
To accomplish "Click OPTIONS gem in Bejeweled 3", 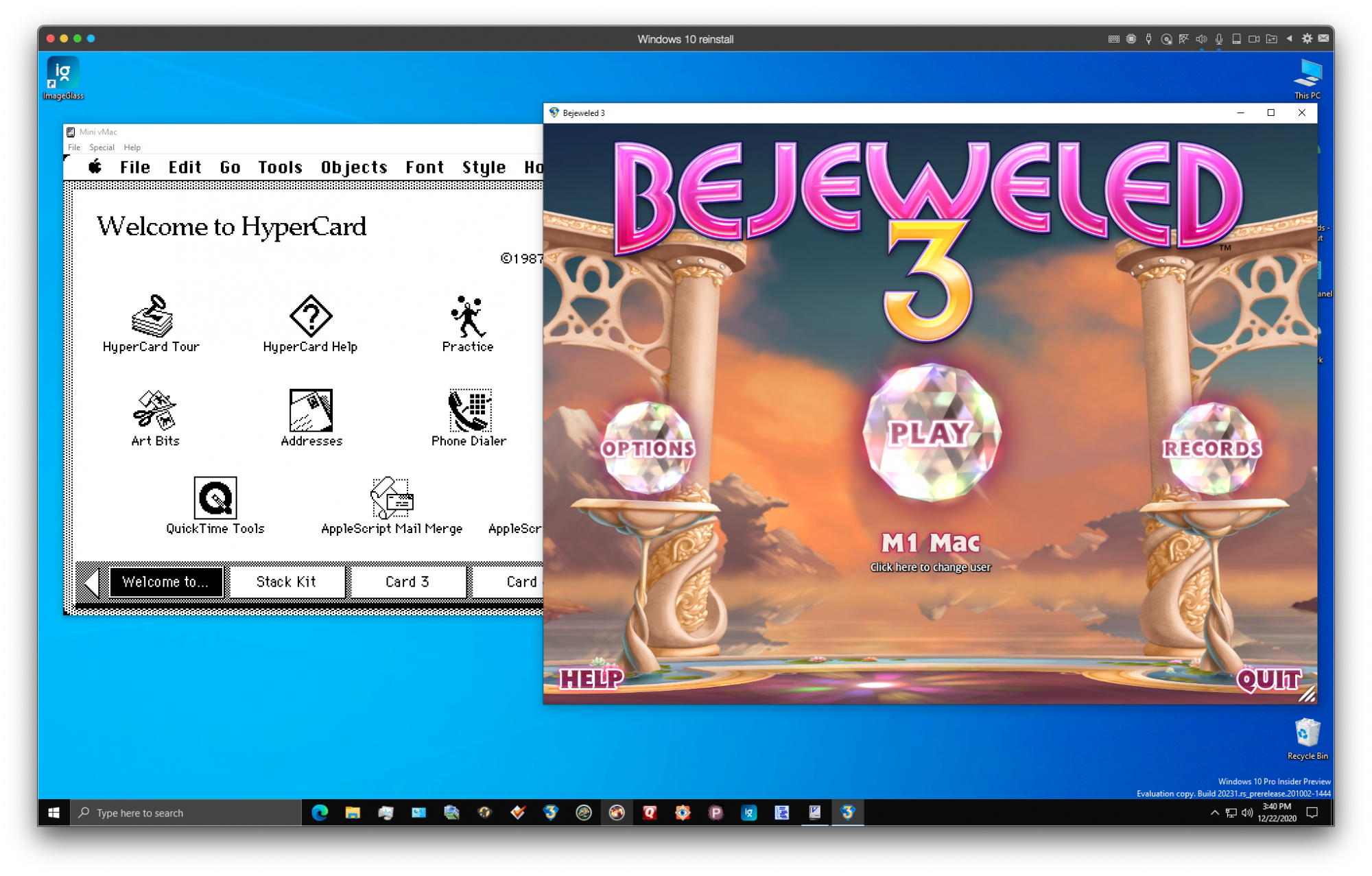I will 648,448.
